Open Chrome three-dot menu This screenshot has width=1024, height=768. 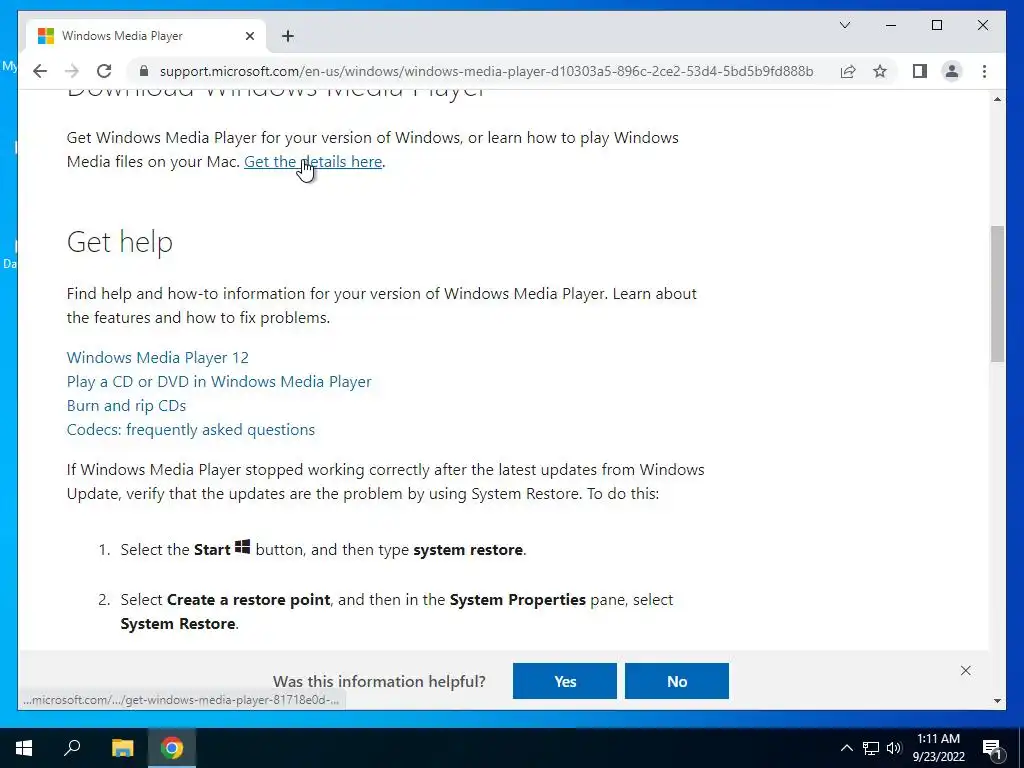pos(984,71)
